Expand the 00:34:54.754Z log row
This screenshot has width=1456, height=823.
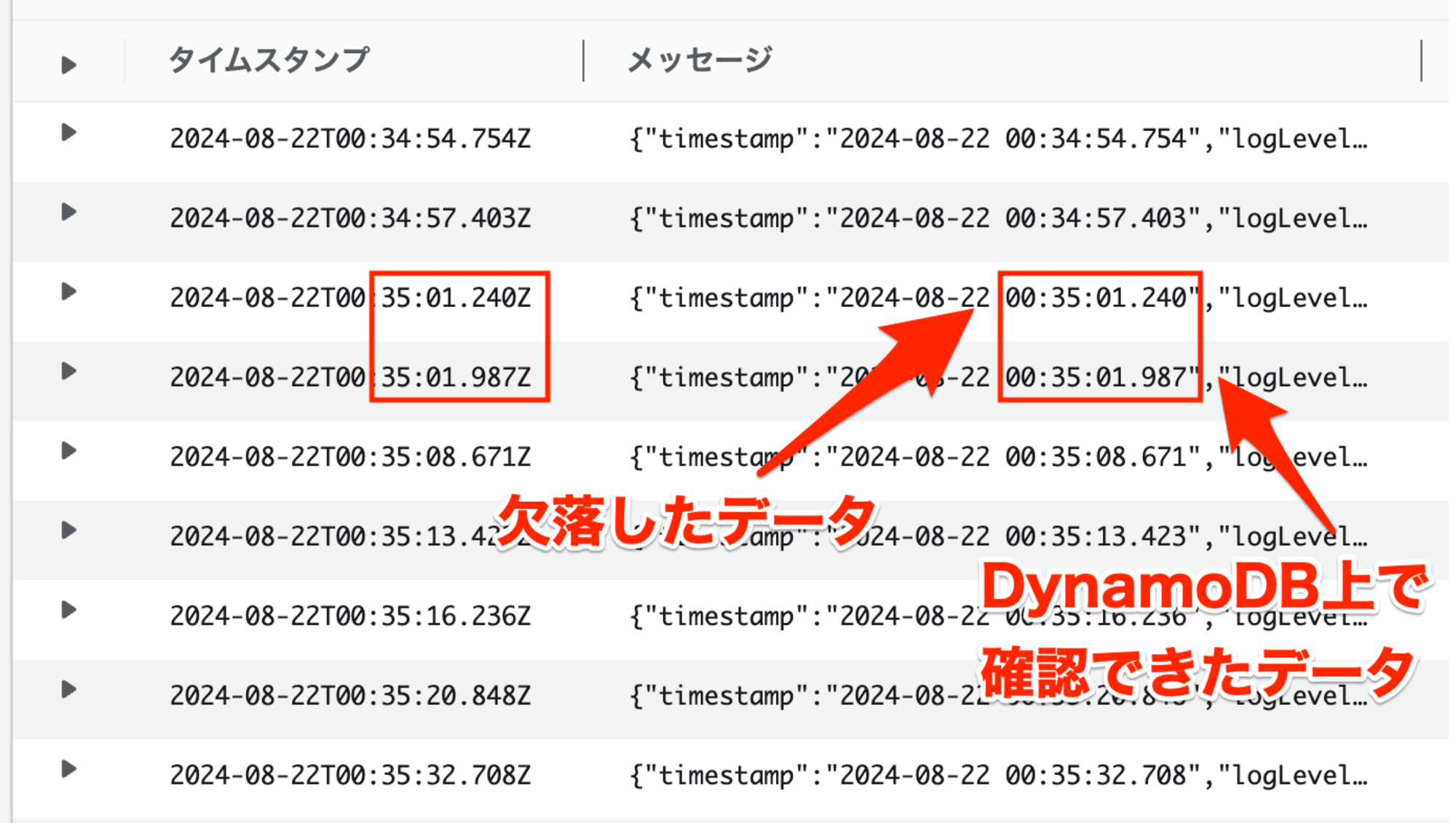[68, 132]
